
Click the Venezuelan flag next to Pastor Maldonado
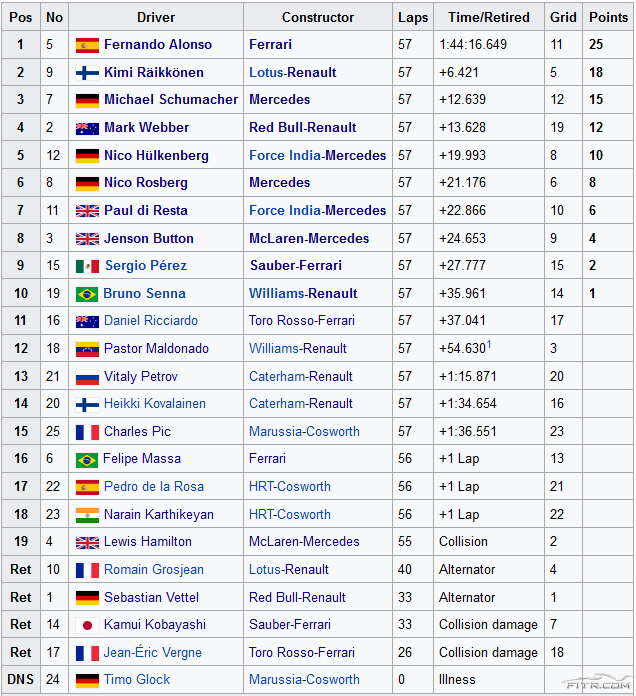tap(87, 349)
